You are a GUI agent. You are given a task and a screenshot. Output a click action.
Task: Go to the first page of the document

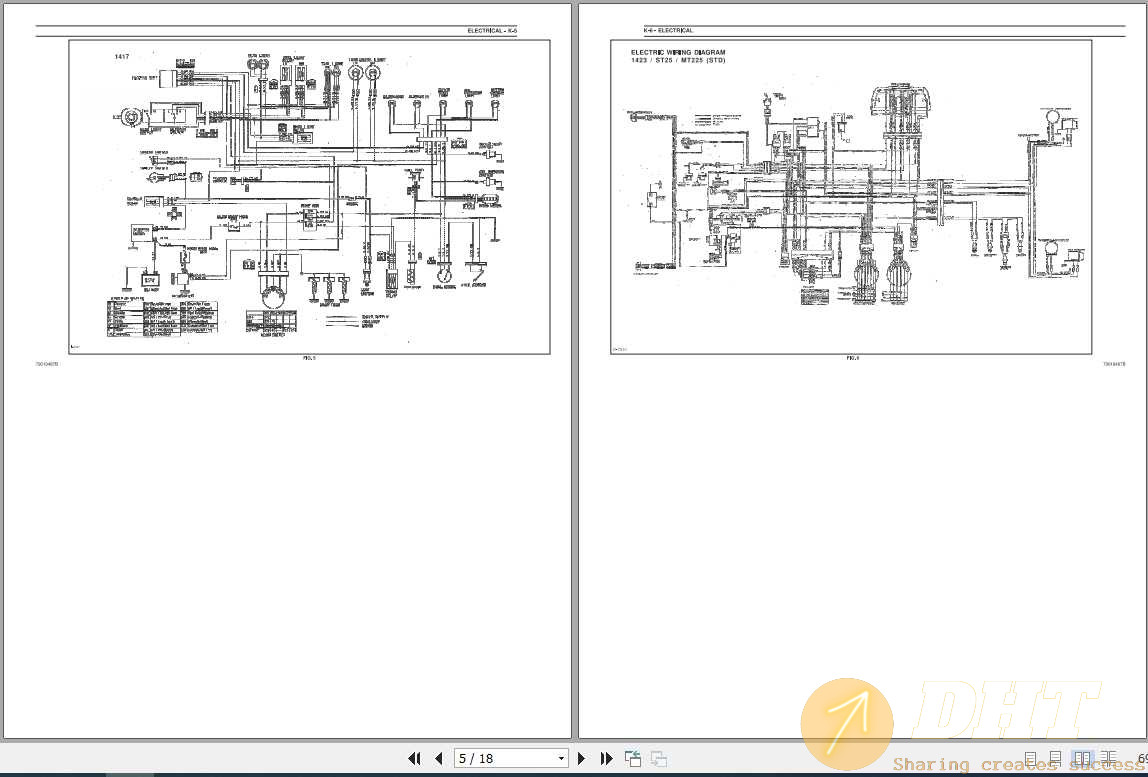point(414,758)
